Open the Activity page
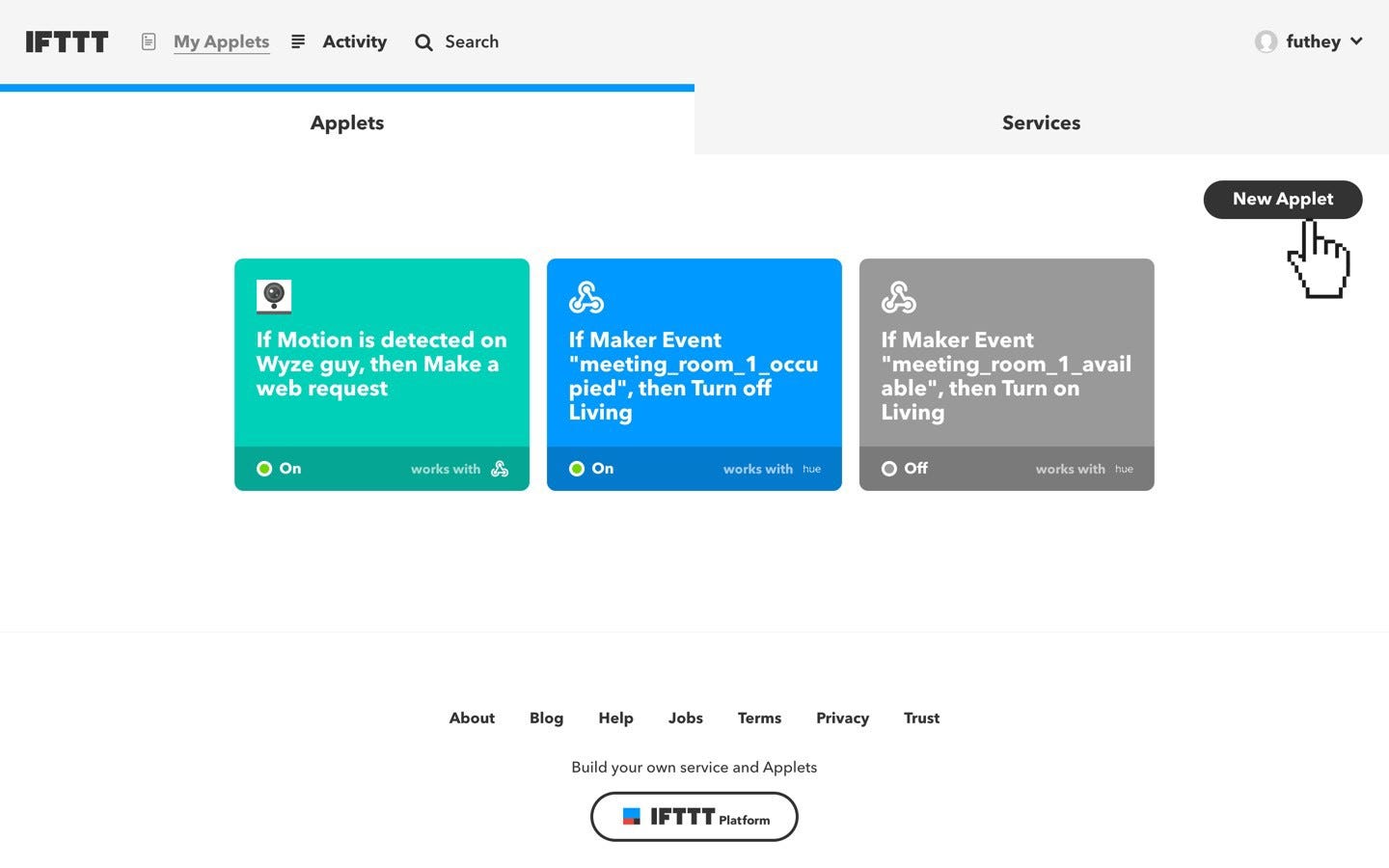Image resolution: width=1389 pixels, height=868 pixels. coord(354,41)
